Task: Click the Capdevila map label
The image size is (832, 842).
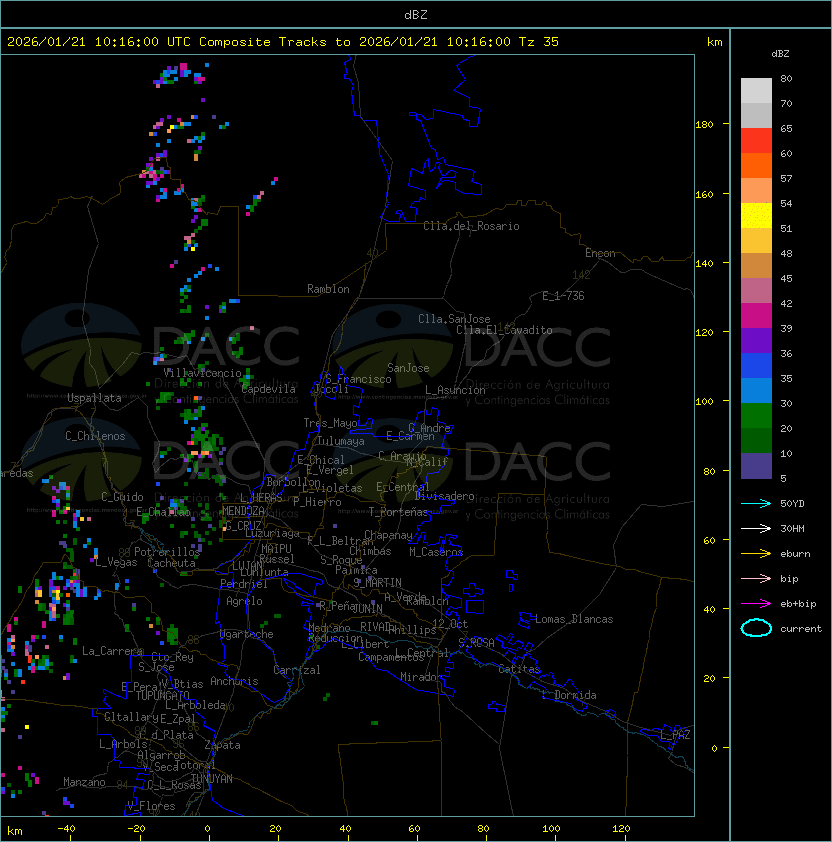Action: pos(268,389)
